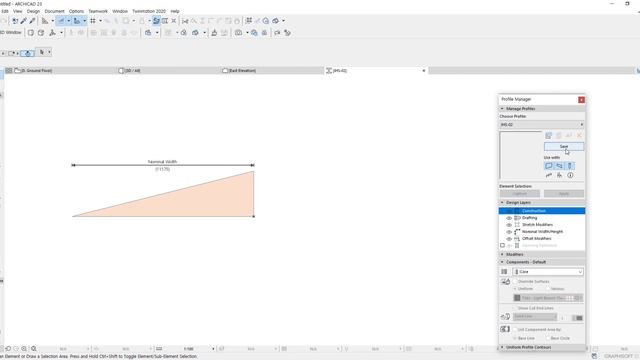Open the Choose Profile dropdown
The image size is (640, 360).
pyautogui.click(x=542, y=124)
